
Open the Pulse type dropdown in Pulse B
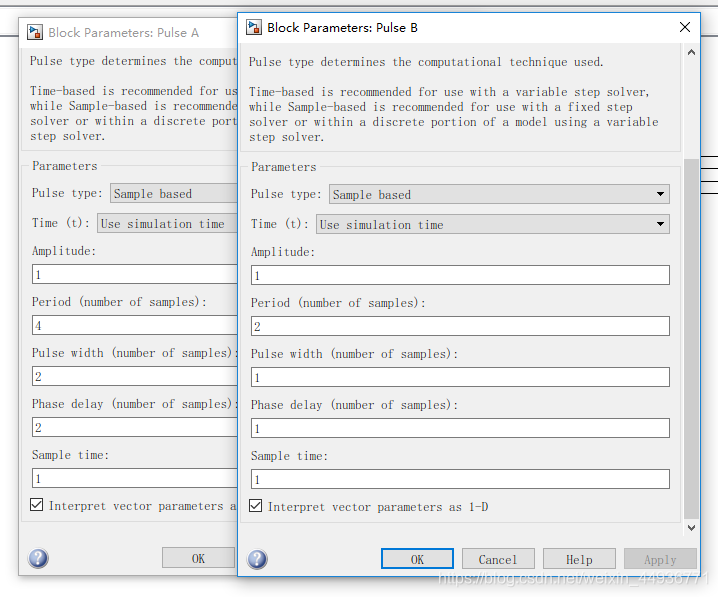pyautogui.click(x=499, y=194)
